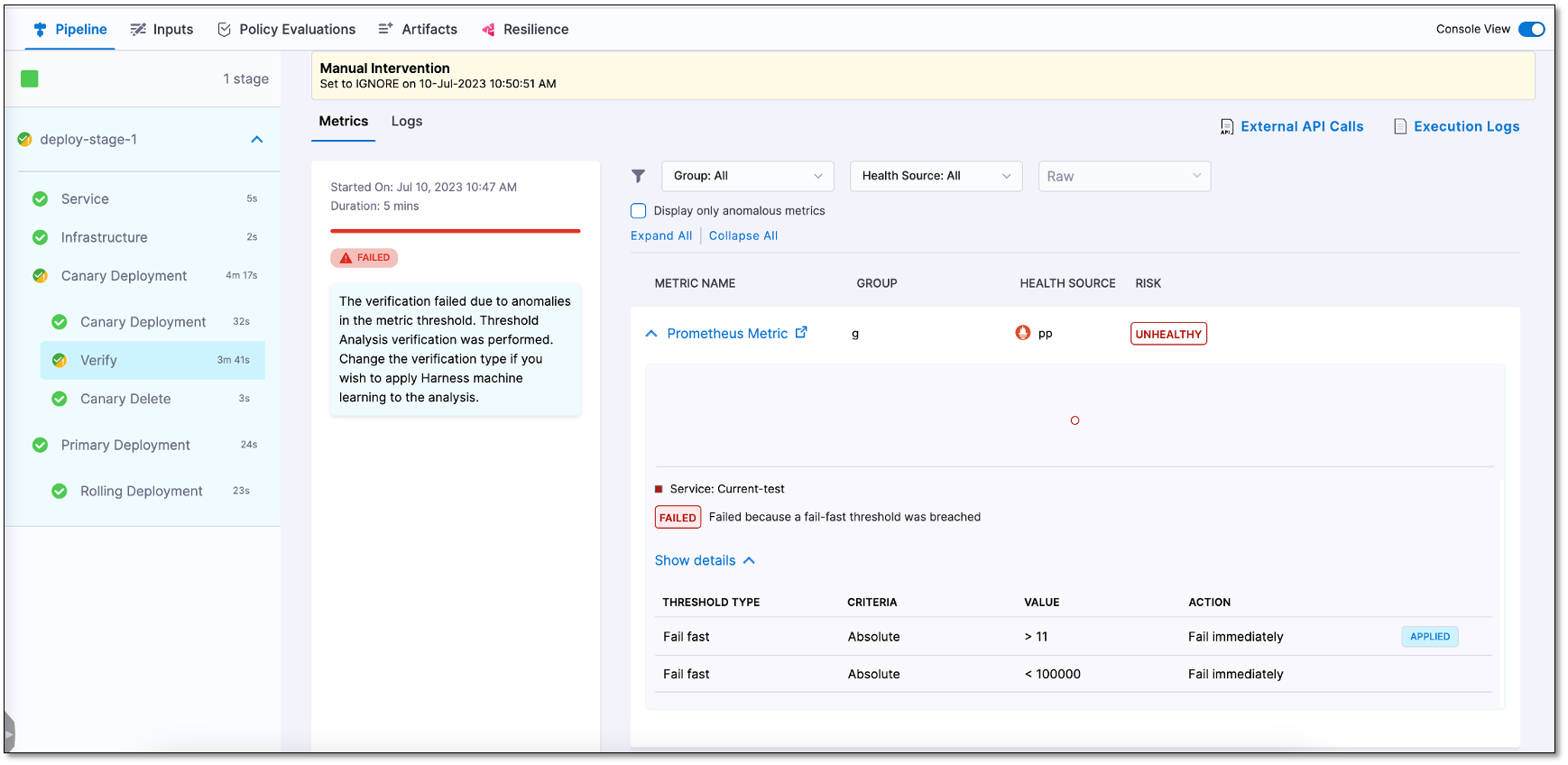This screenshot has height=765, width=1568.
Task: Select the Canary Delete step
Action: 125,399
